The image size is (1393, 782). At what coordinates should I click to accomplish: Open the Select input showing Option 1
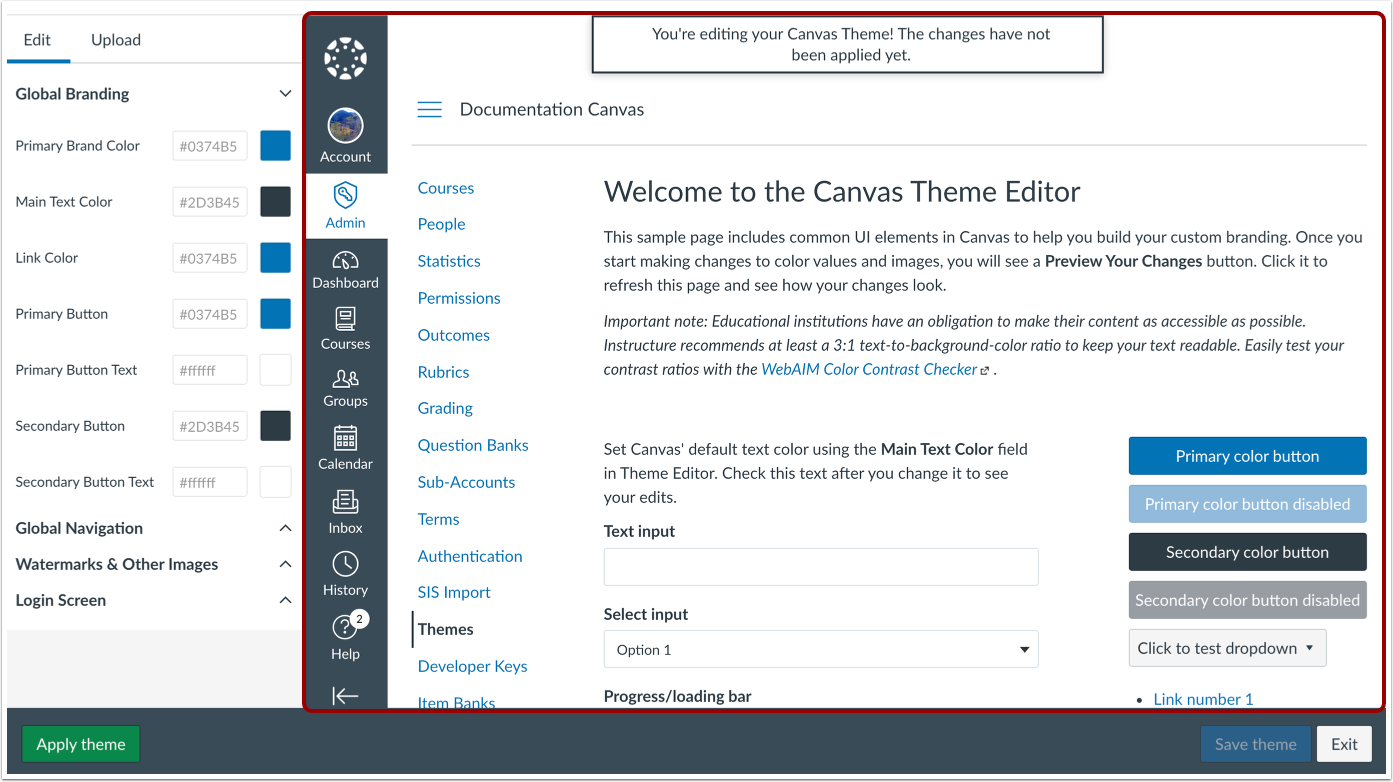point(820,648)
